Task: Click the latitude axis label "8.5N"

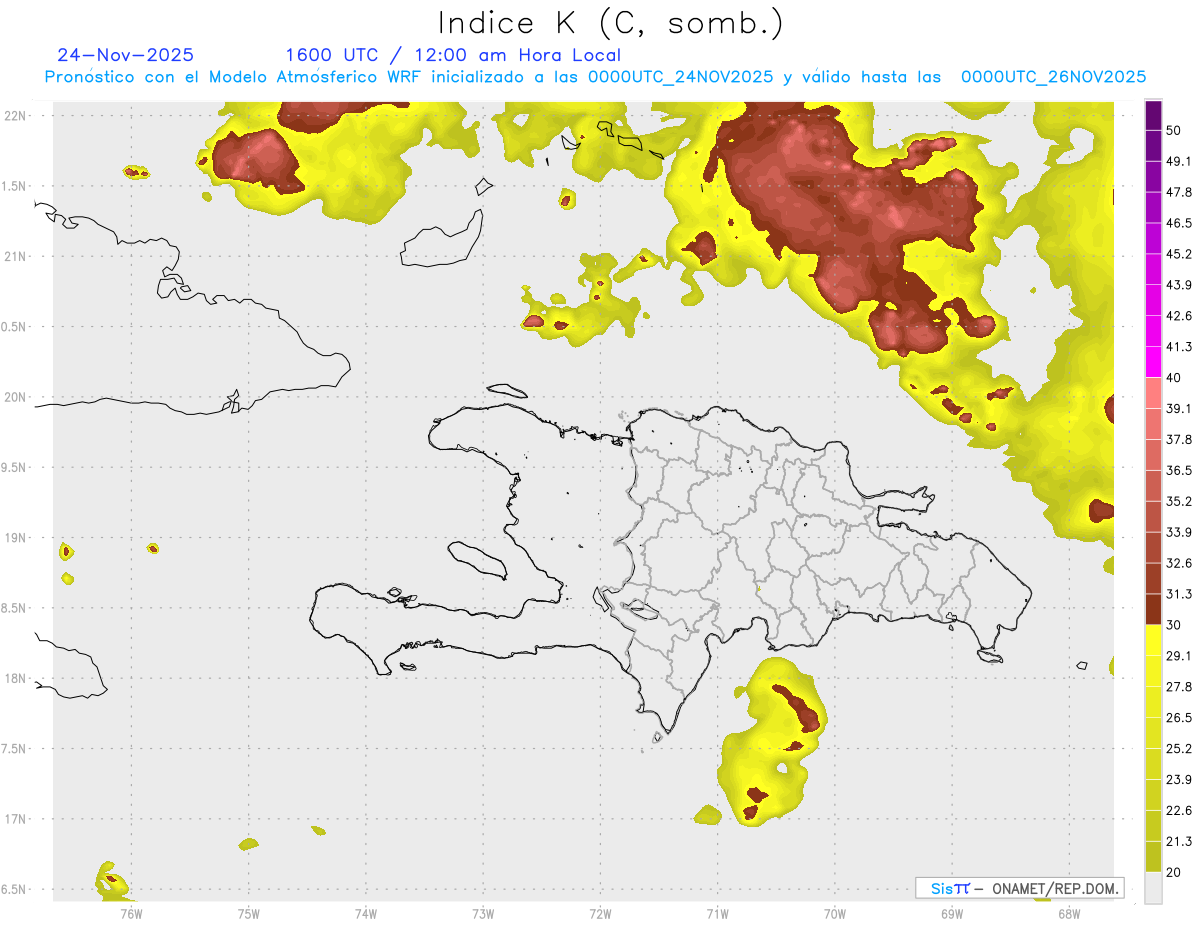Action: (15, 609)
